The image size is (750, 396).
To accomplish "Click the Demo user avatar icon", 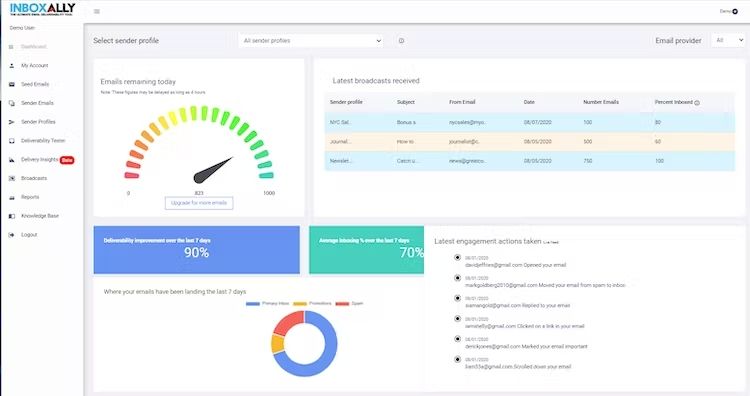I will (x=735, y=11).
